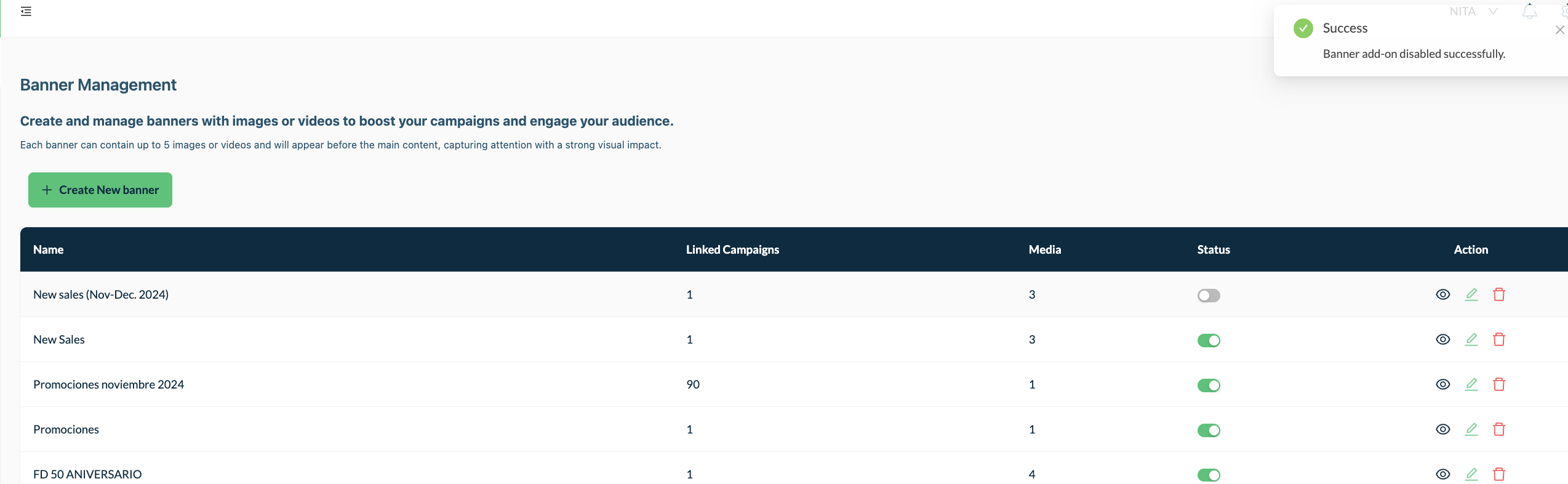Click the Status column header
1568x484 pixels.
click(1214, 249)
